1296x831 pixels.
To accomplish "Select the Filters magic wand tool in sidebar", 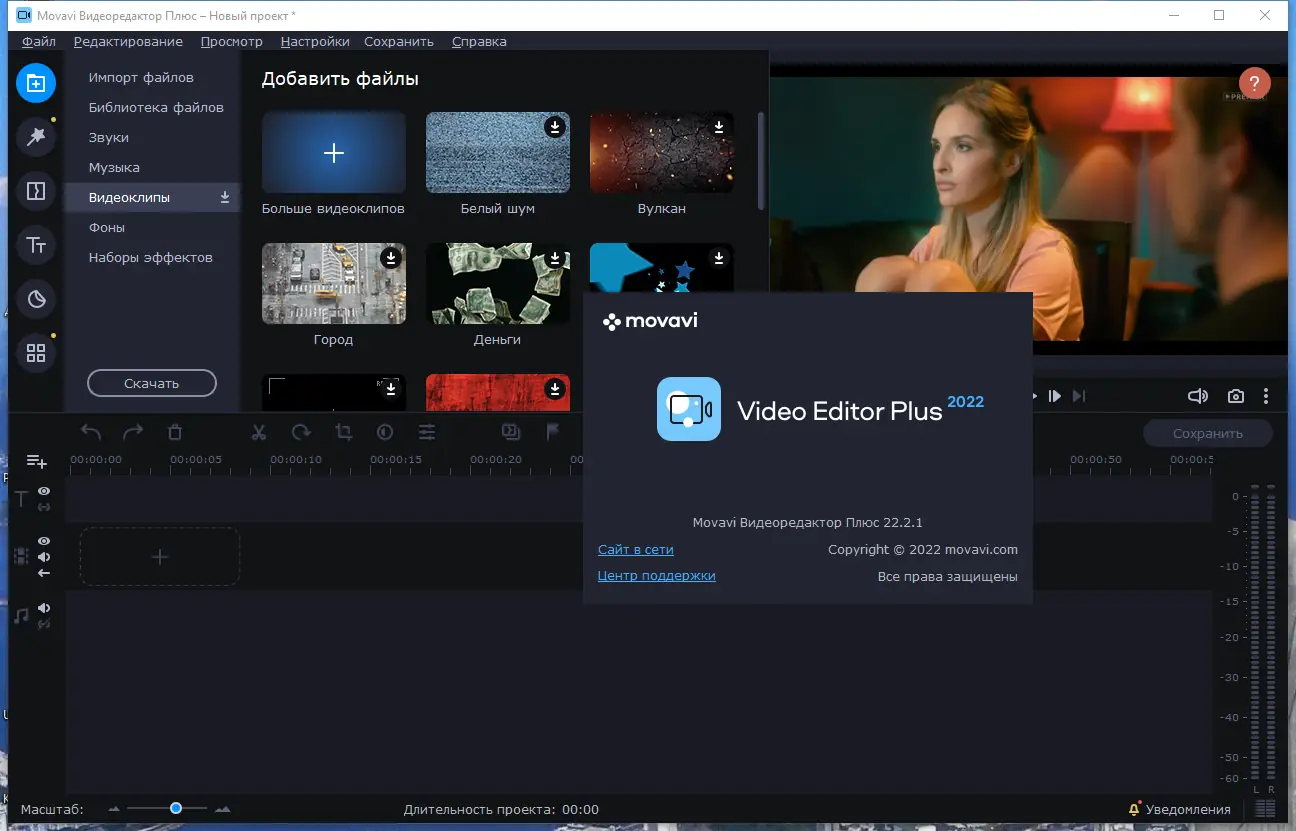I will click(x=36, y=137).
